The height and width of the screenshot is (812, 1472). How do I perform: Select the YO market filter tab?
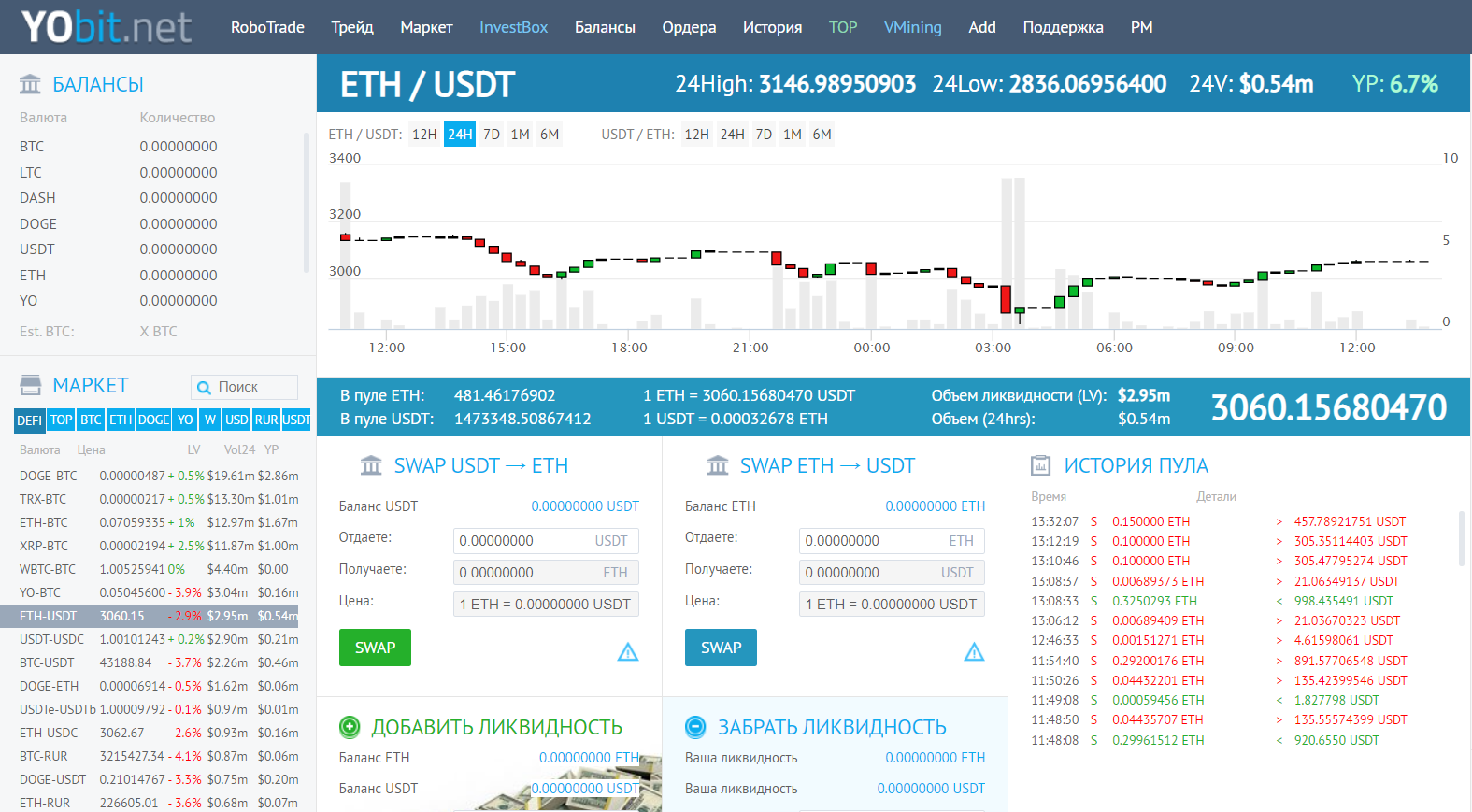pos(185,420)
